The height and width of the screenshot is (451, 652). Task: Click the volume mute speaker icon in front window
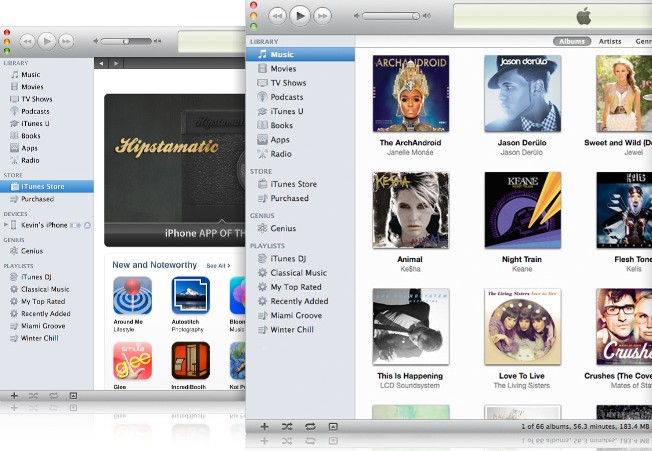point(356,16)
